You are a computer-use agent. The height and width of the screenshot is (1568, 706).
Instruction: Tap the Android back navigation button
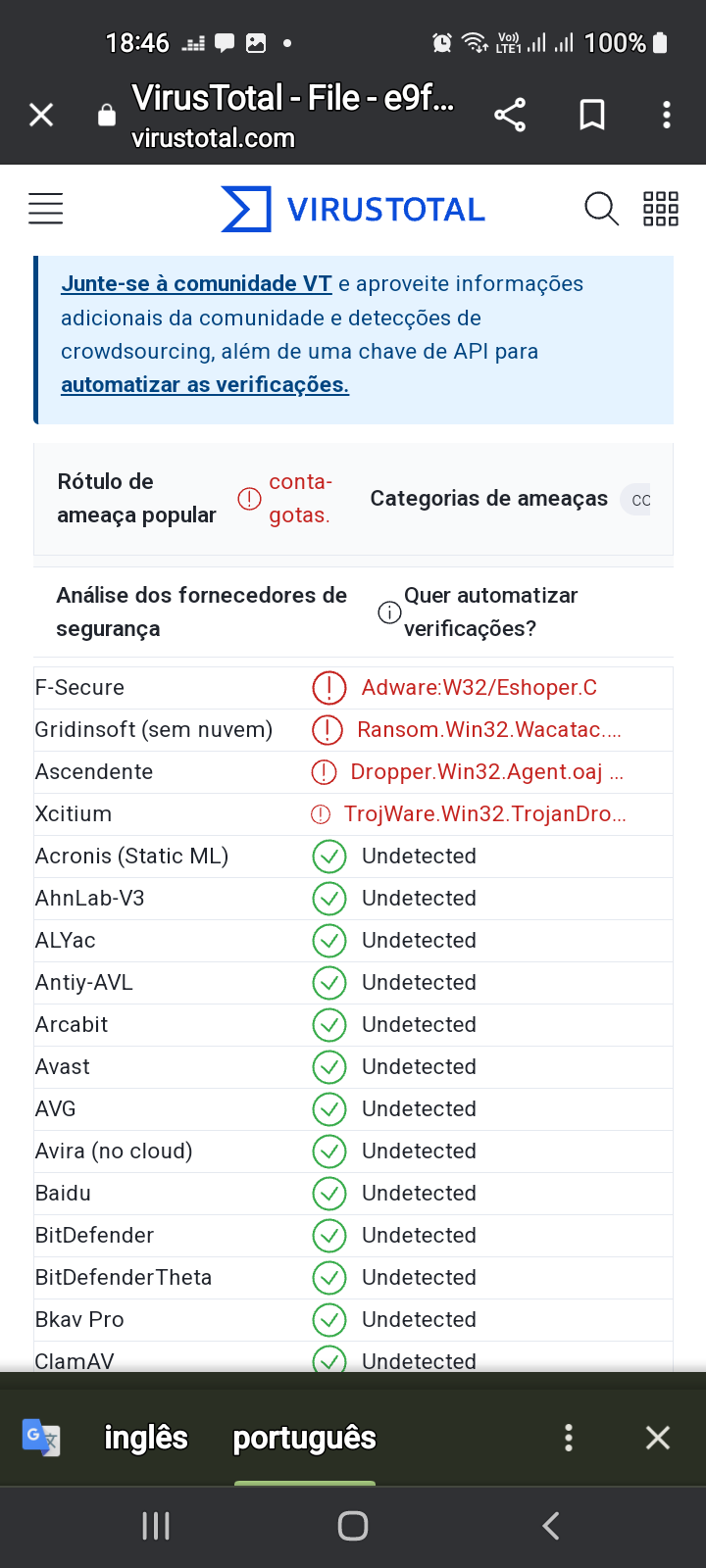pos(551,1526)
